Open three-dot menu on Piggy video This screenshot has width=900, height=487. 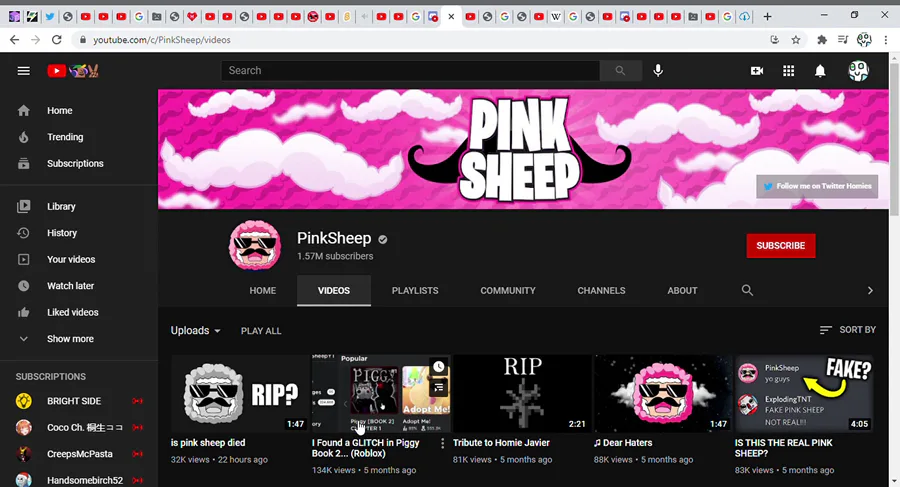[x=442, y=443]
